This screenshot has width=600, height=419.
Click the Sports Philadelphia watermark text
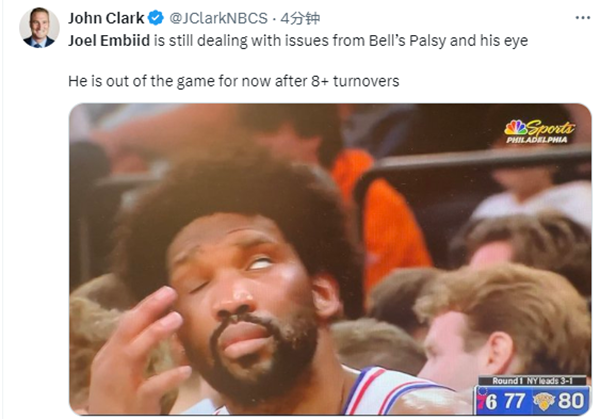coord(540,132)
